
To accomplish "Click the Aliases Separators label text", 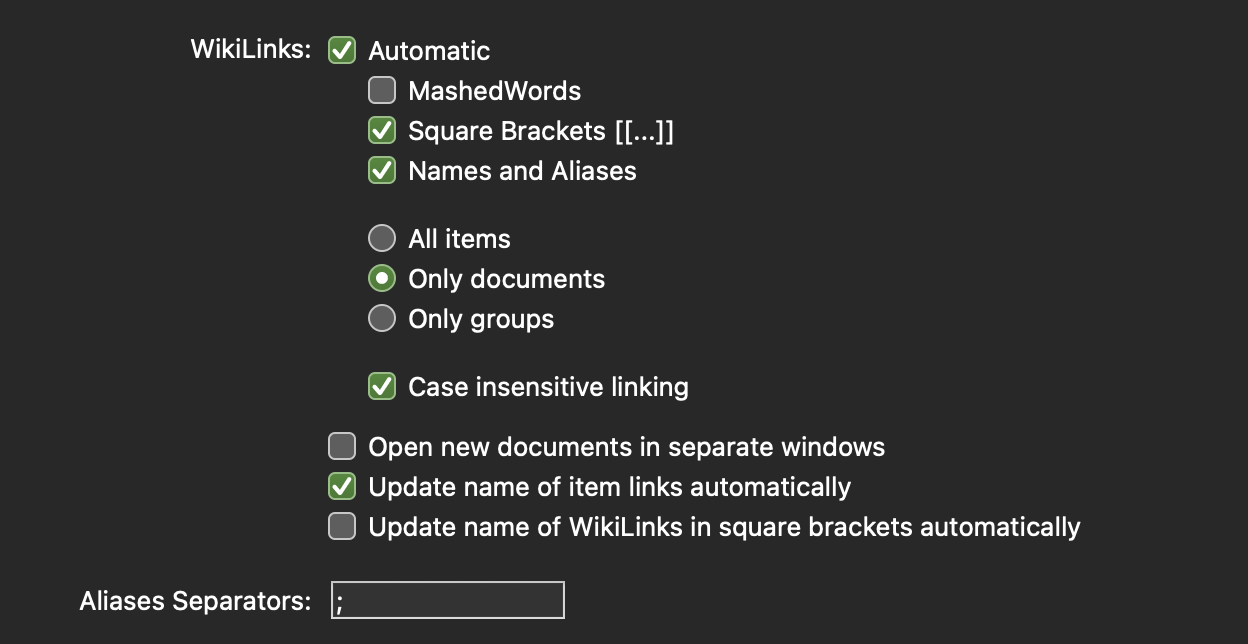I will point(195,601).
